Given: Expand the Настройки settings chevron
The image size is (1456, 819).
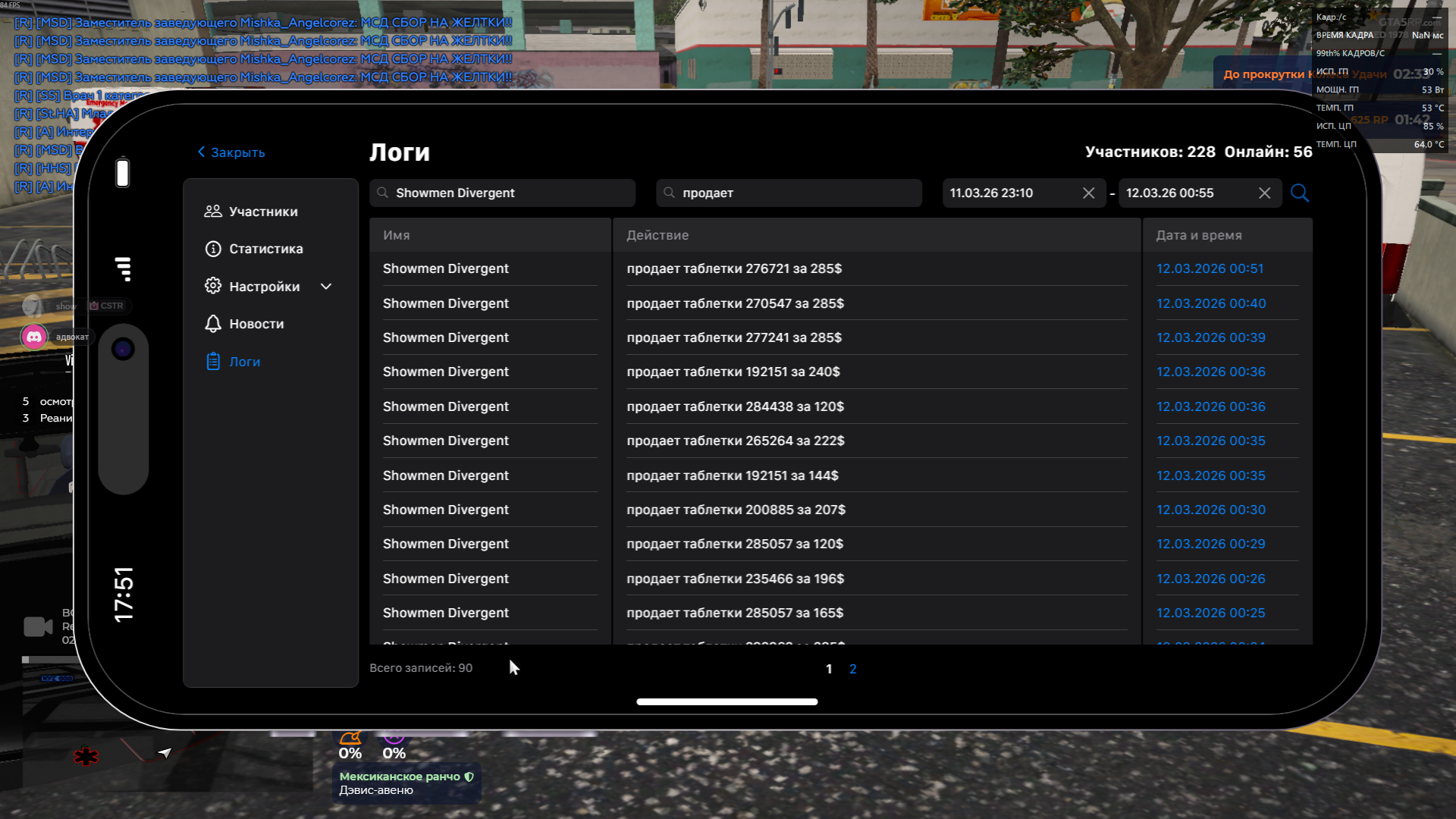Looking at the screenshot, I should [326, 287].
